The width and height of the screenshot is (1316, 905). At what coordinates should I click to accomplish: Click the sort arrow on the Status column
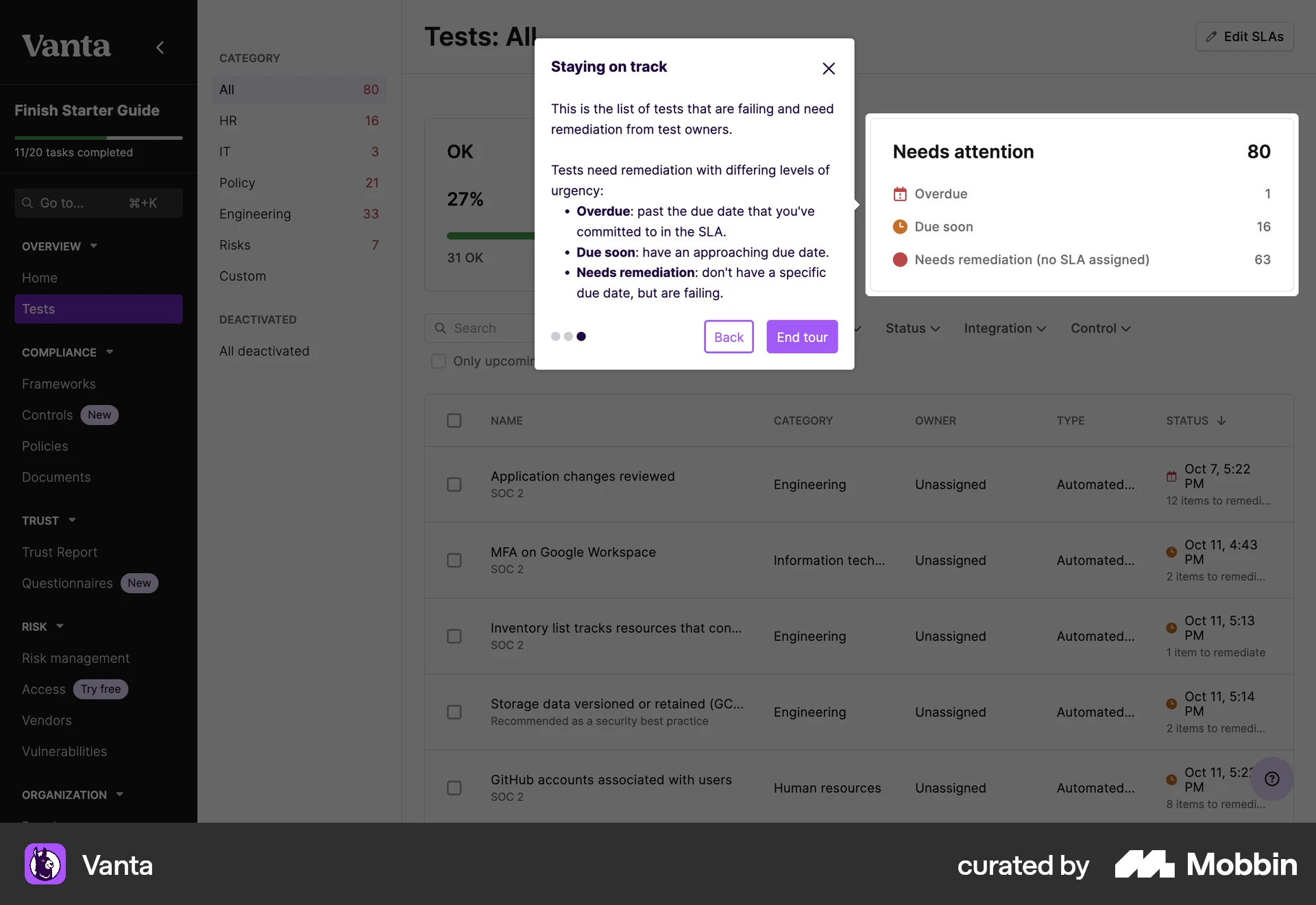tap(1221, 420)
